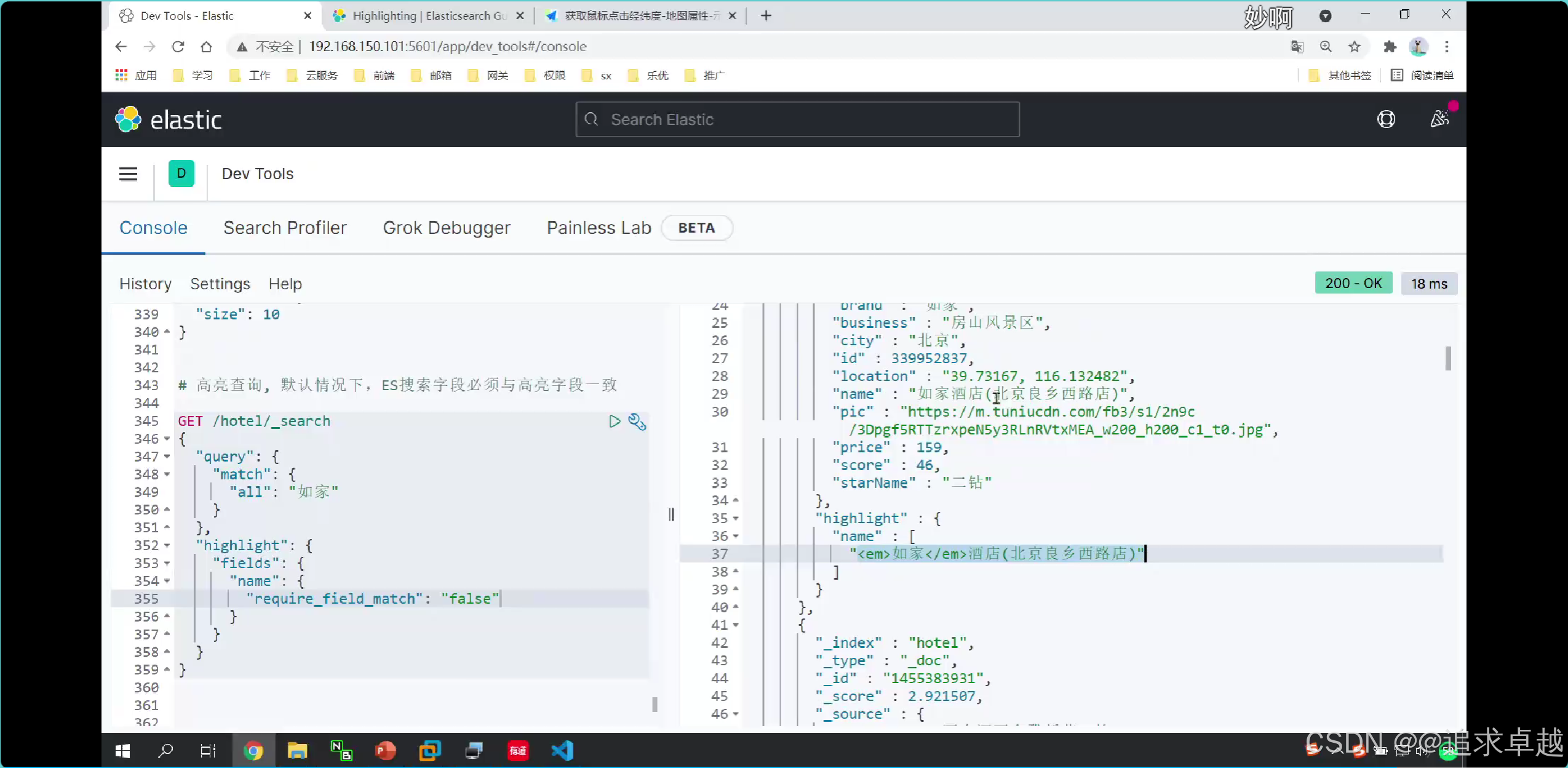
Task: Open the newsfeed celebration icon
Action: click(x=1439, y=119)
